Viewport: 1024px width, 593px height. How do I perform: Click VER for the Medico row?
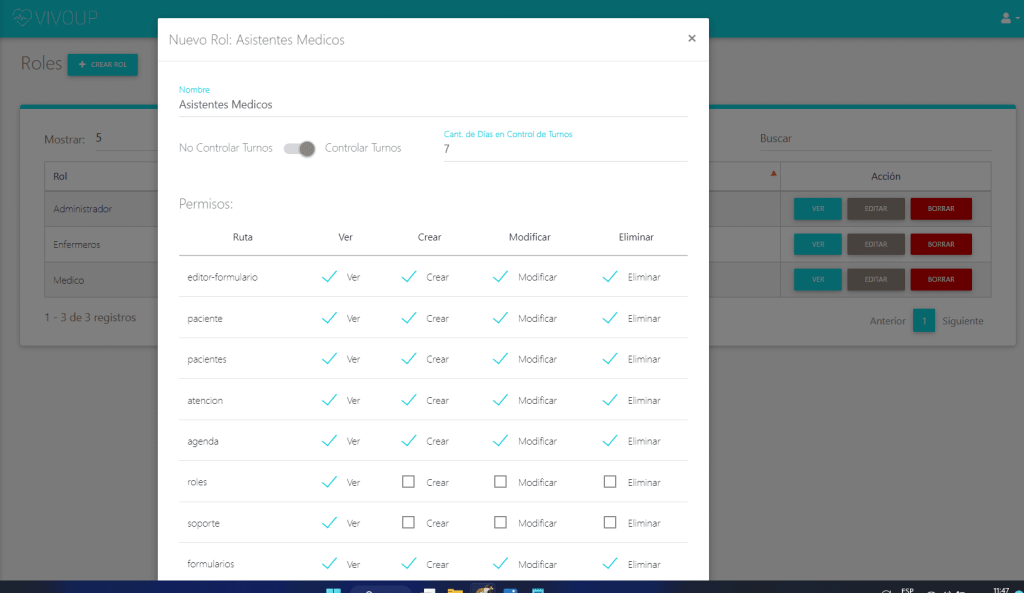pyautogui.click(x=818, y=280)
